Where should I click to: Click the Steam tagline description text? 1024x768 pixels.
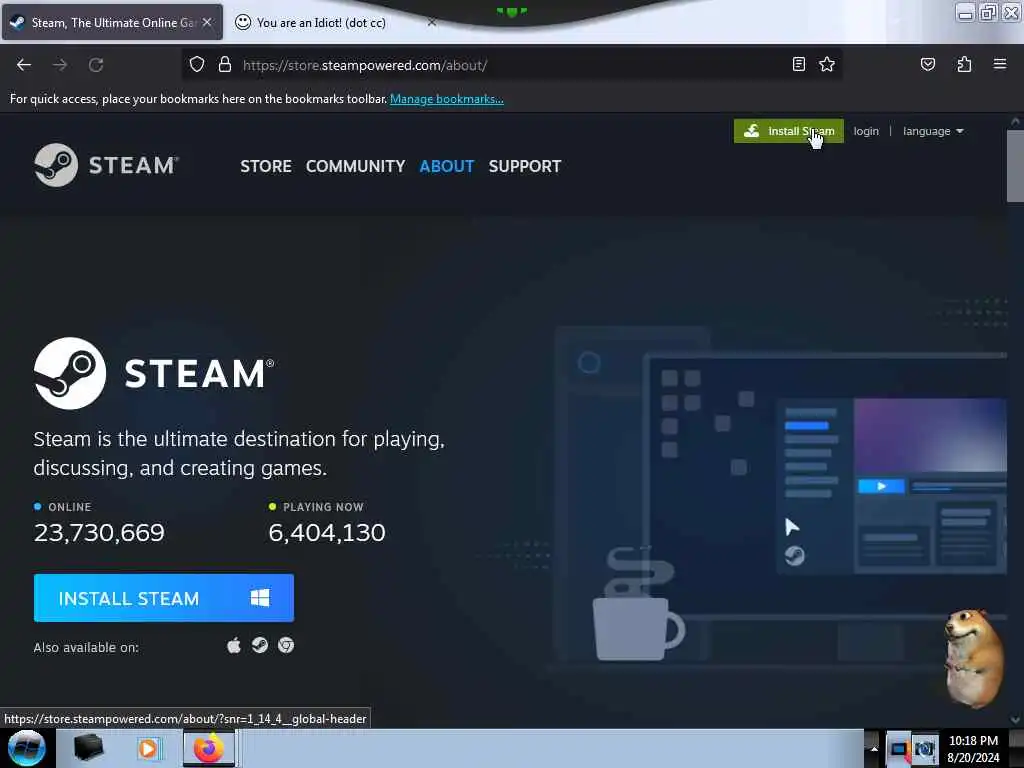[239, 453]
